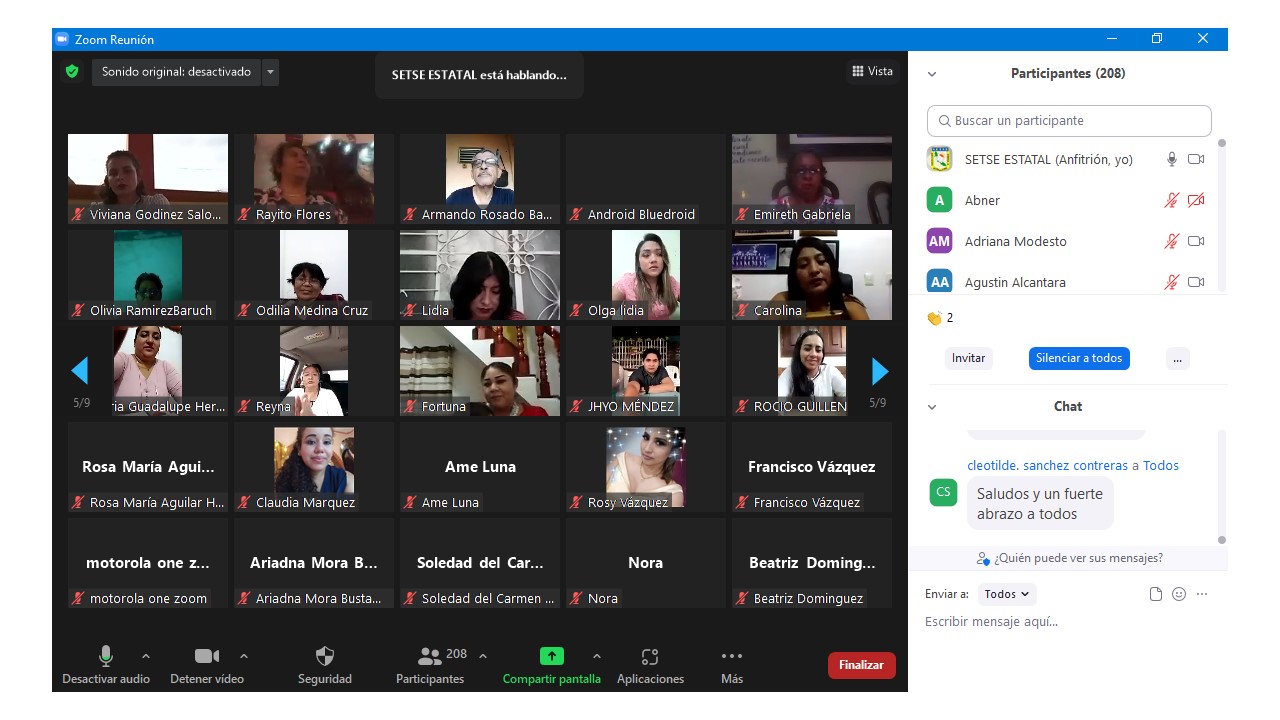
Task: Toggle Sonido original desactivado button
Action: [x=177, y=72]
